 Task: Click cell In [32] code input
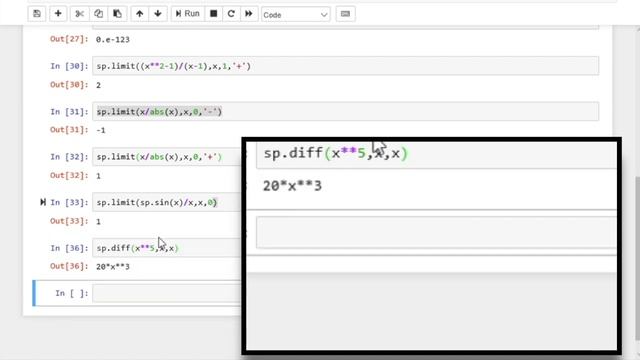point(167,157)
